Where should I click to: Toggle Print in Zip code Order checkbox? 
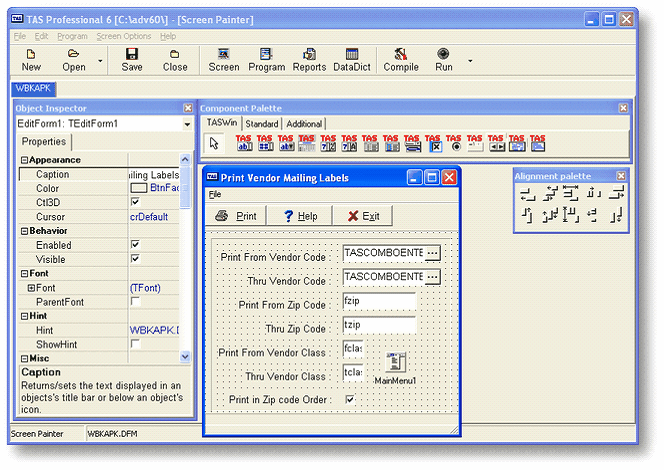(350, 400)
